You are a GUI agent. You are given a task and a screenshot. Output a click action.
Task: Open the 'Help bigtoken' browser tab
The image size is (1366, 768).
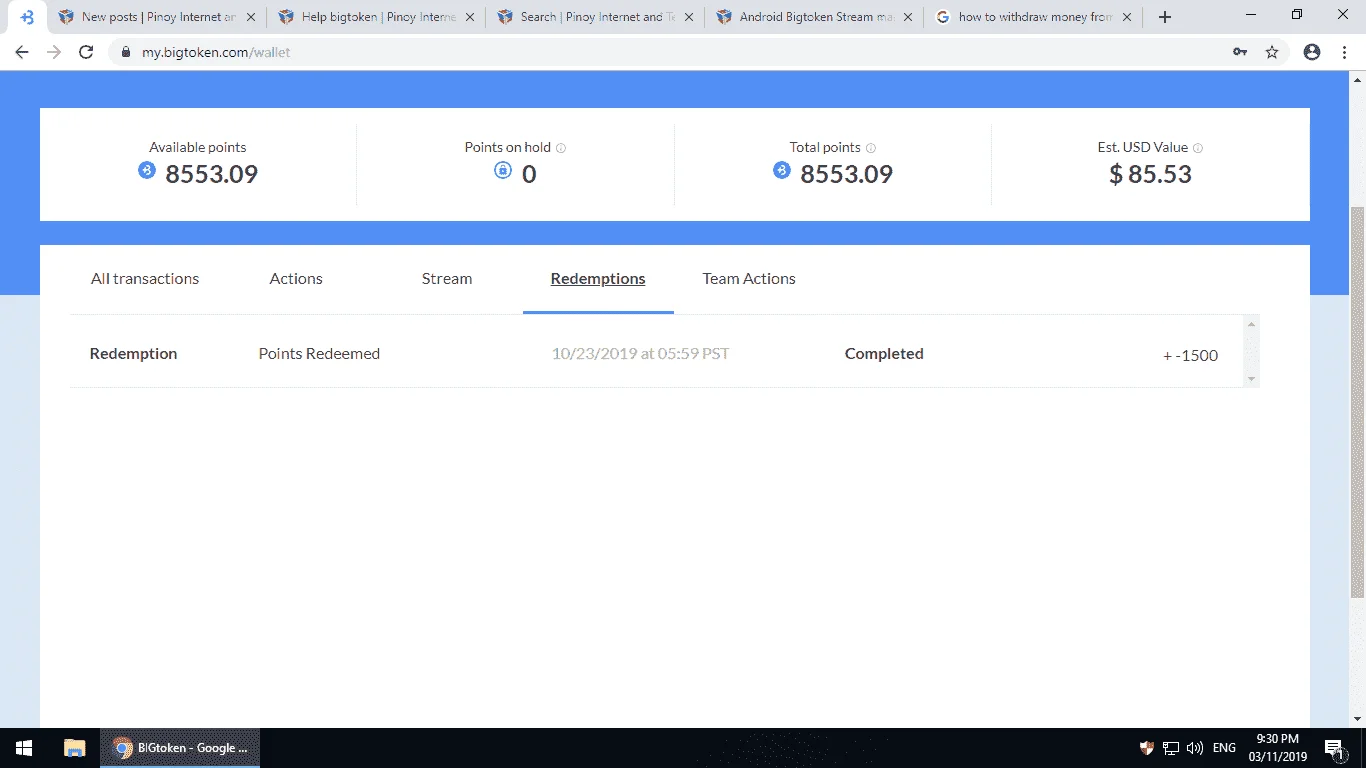pos(376,17)
